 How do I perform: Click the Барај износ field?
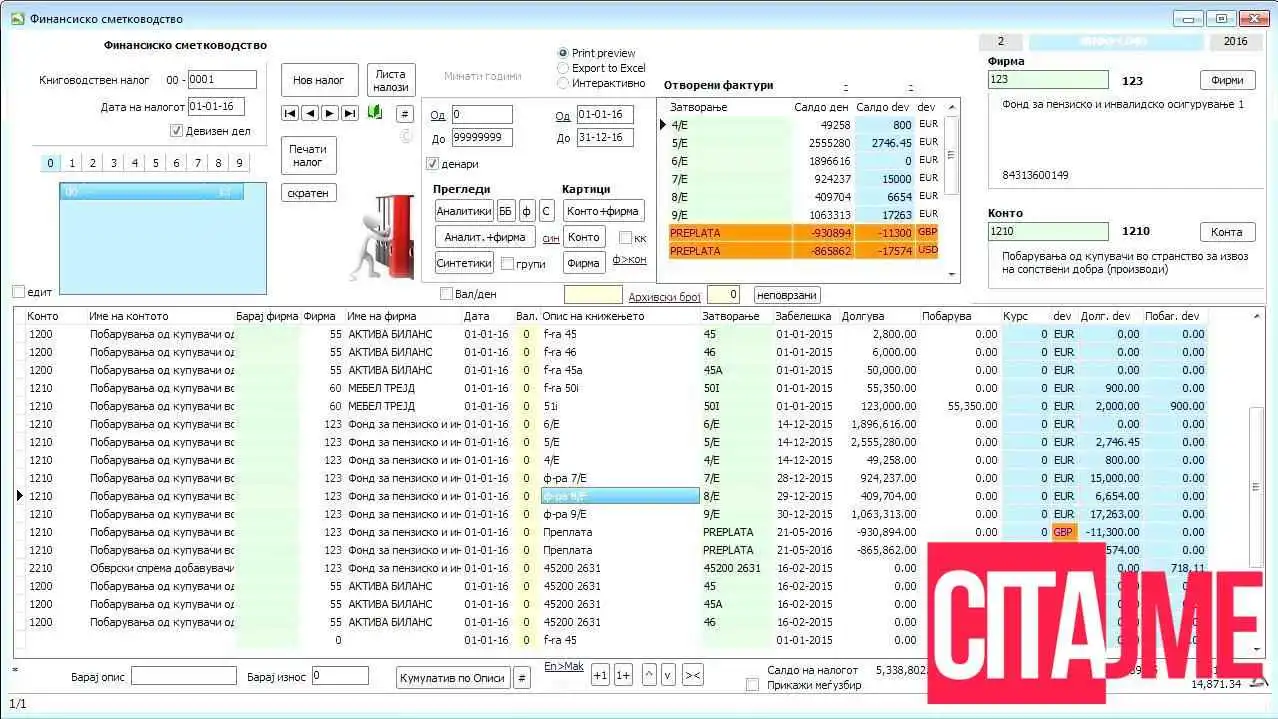340,676
